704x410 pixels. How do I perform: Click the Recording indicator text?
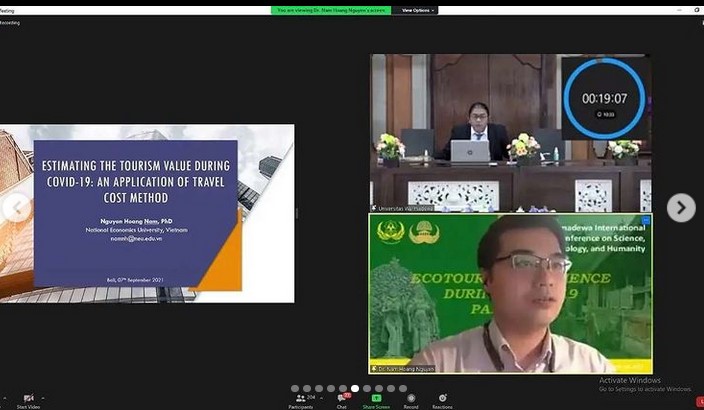point(9,23)
